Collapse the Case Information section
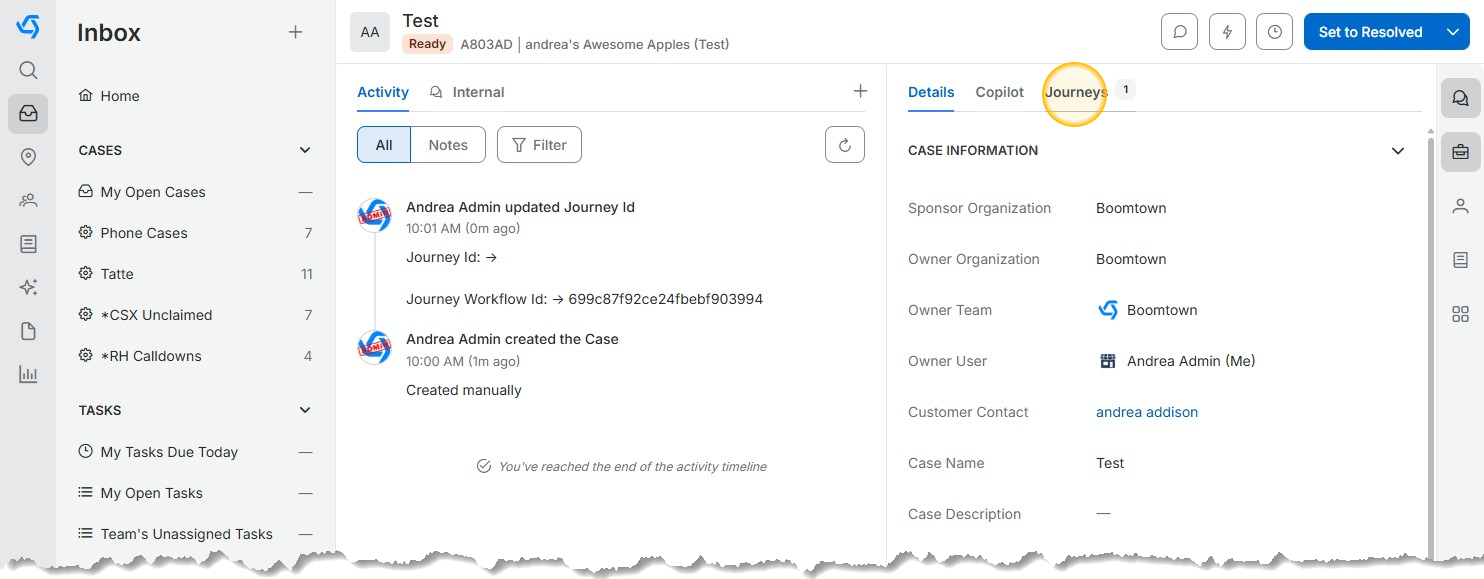Screen dimensions: 1484x579 (x=1398, y=151)
